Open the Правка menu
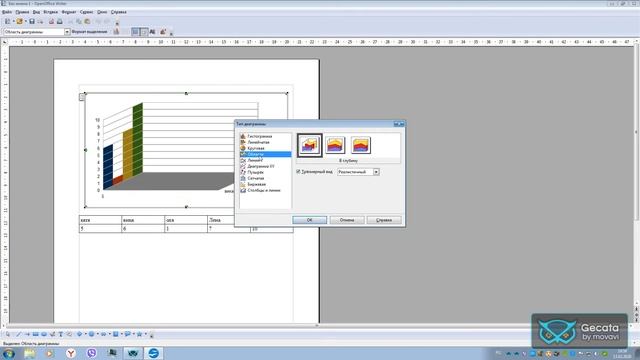Image resolution: width=640 pixels, height=360 pixels. click(22, 12)
